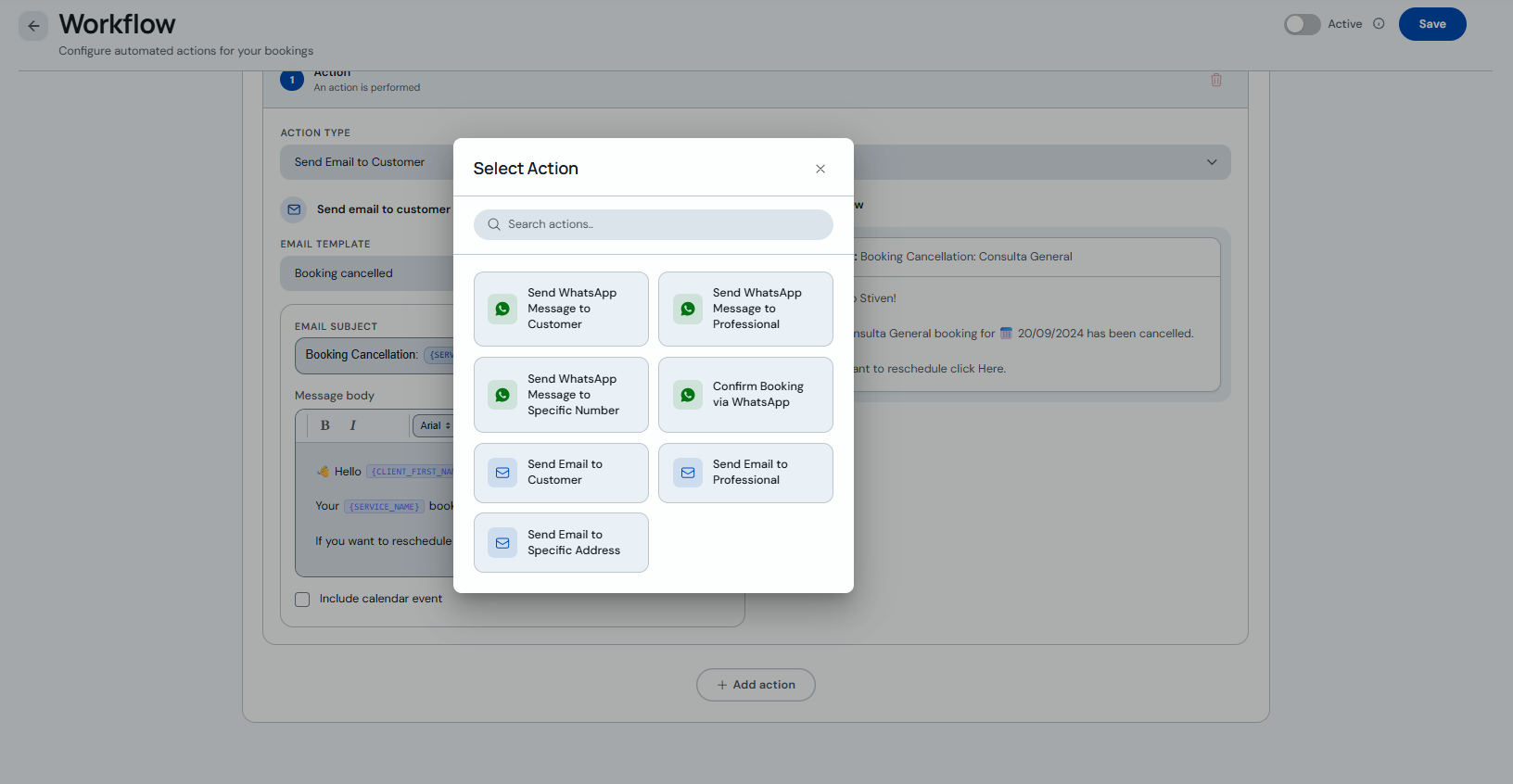
Task: Choose Confirm Booking via WhatsApp
Action: point(745,395)
